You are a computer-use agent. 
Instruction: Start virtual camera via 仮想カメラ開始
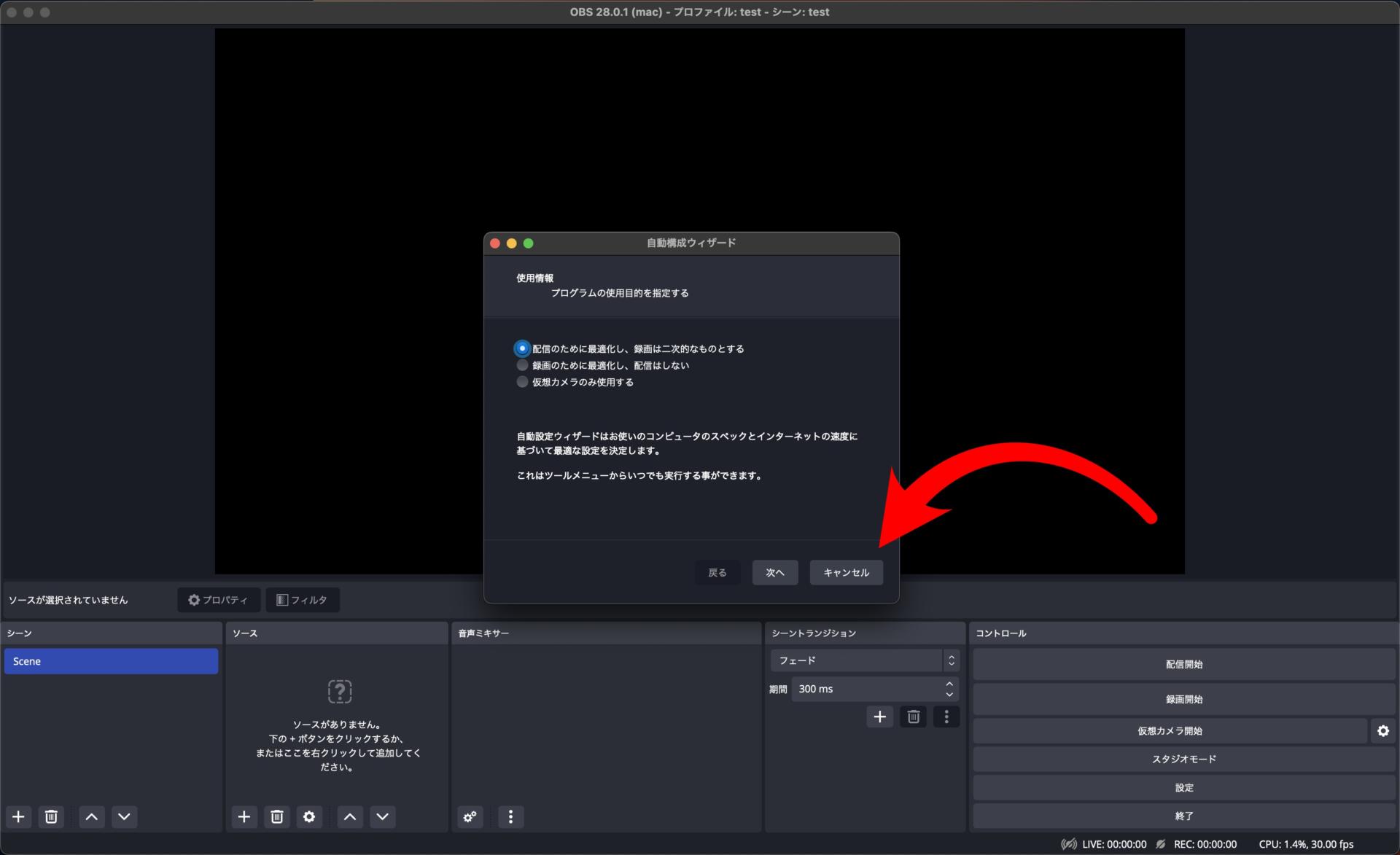pos(1170,730)
